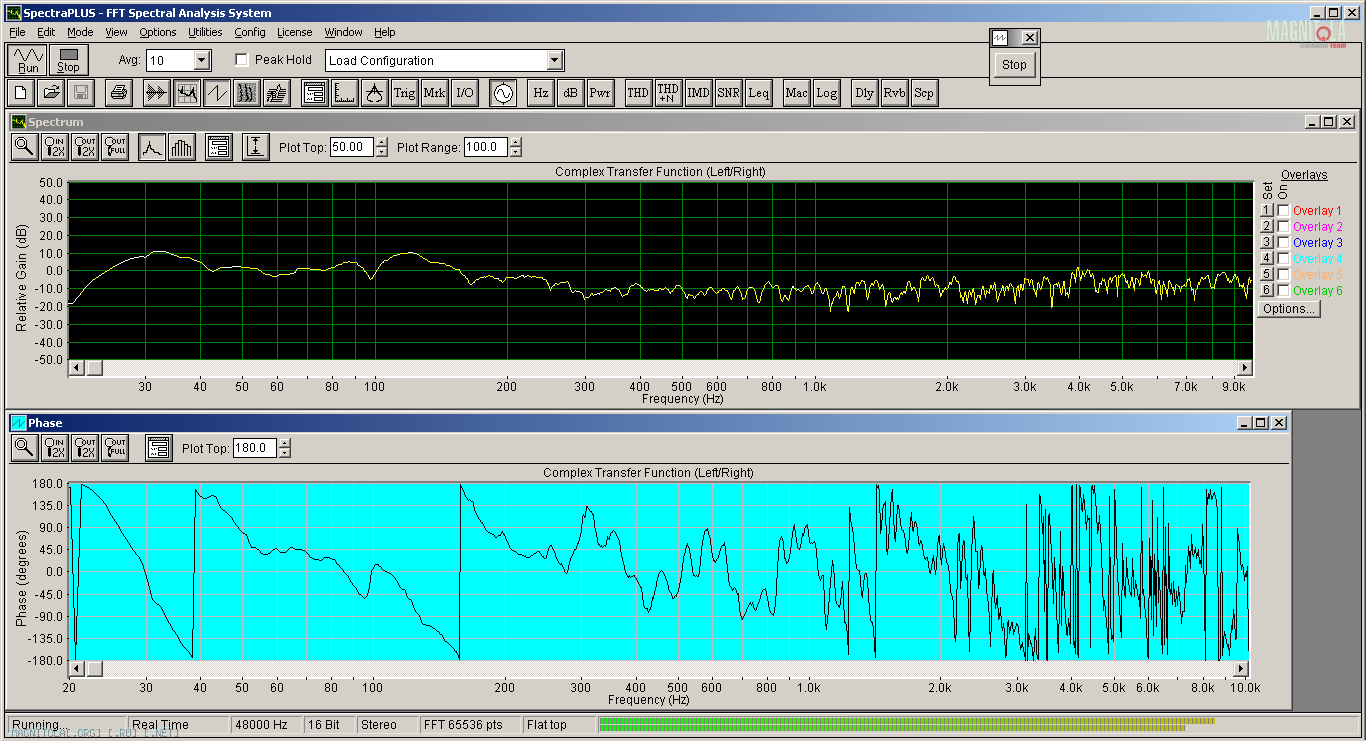Open the Leq utility button
This screenshot has height=742, width=1366.
759,93
